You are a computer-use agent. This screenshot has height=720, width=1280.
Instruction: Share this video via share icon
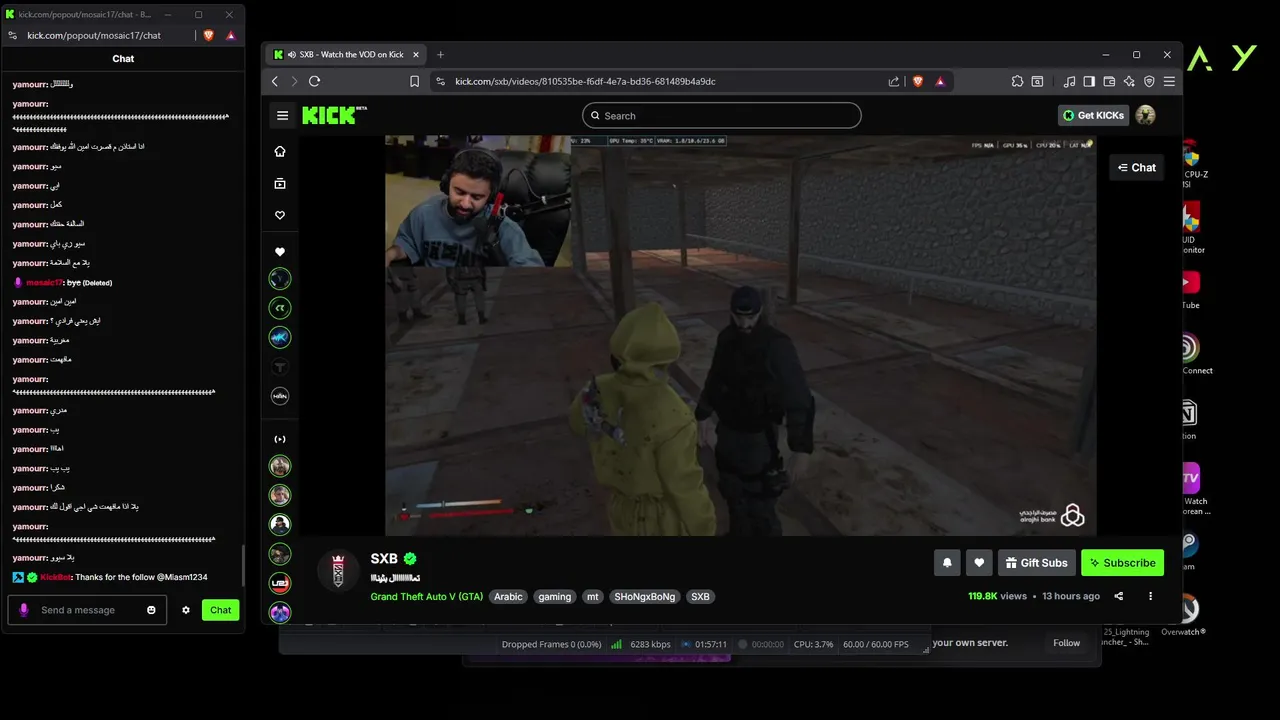pyautogui.click(x=1118, y=596)
